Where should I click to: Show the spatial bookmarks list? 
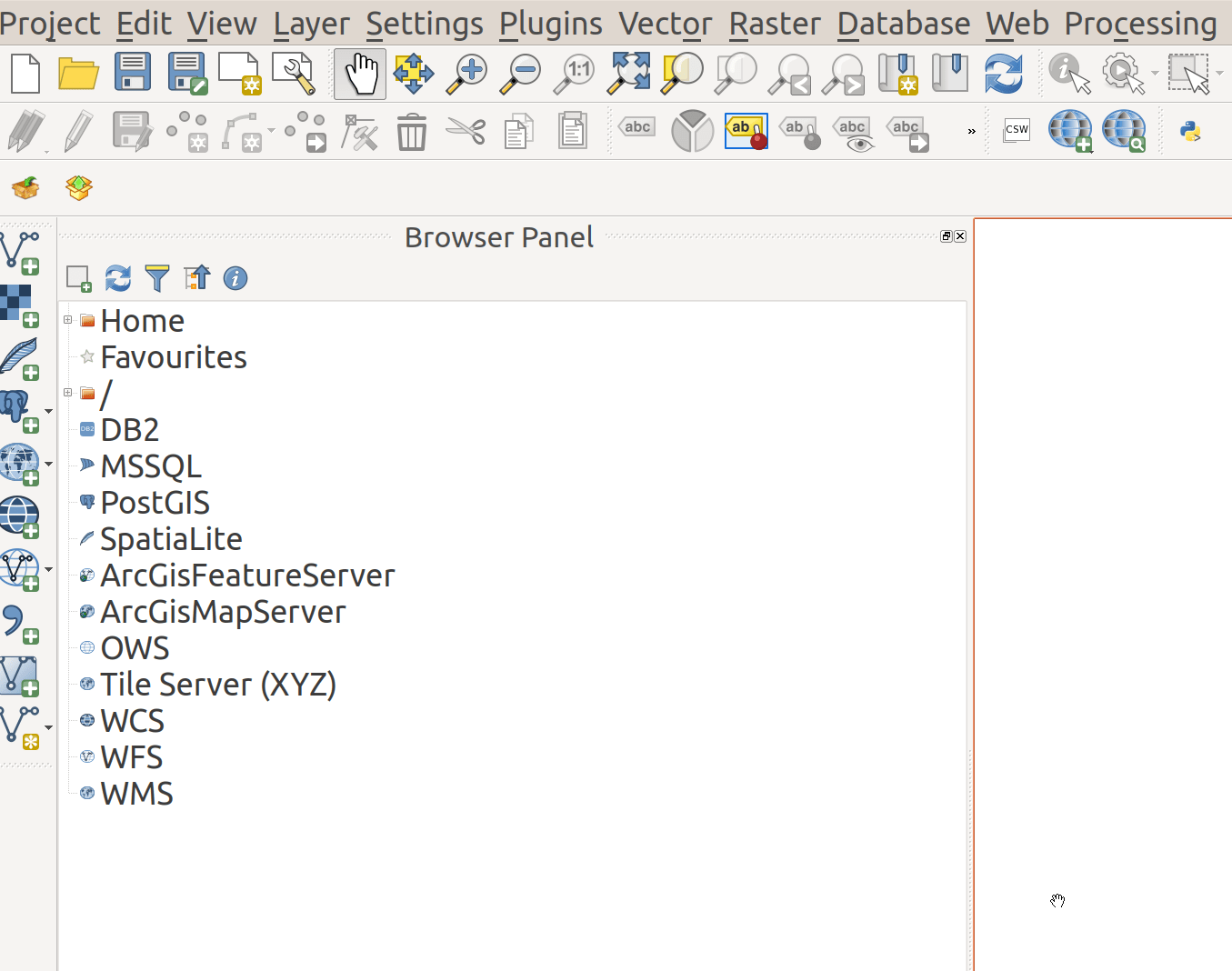pyautogui.click(x=950, y=73)
